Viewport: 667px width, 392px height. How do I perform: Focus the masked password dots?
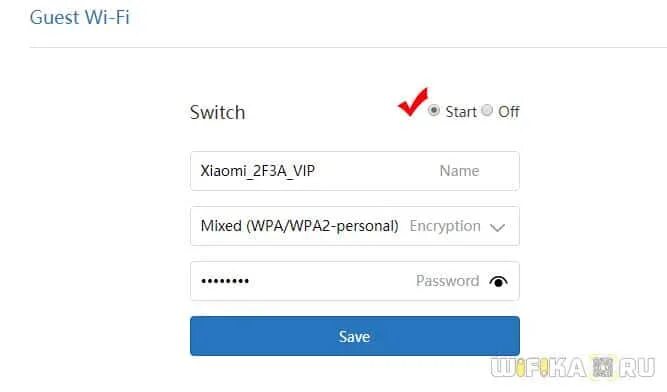tap(225, 281)
